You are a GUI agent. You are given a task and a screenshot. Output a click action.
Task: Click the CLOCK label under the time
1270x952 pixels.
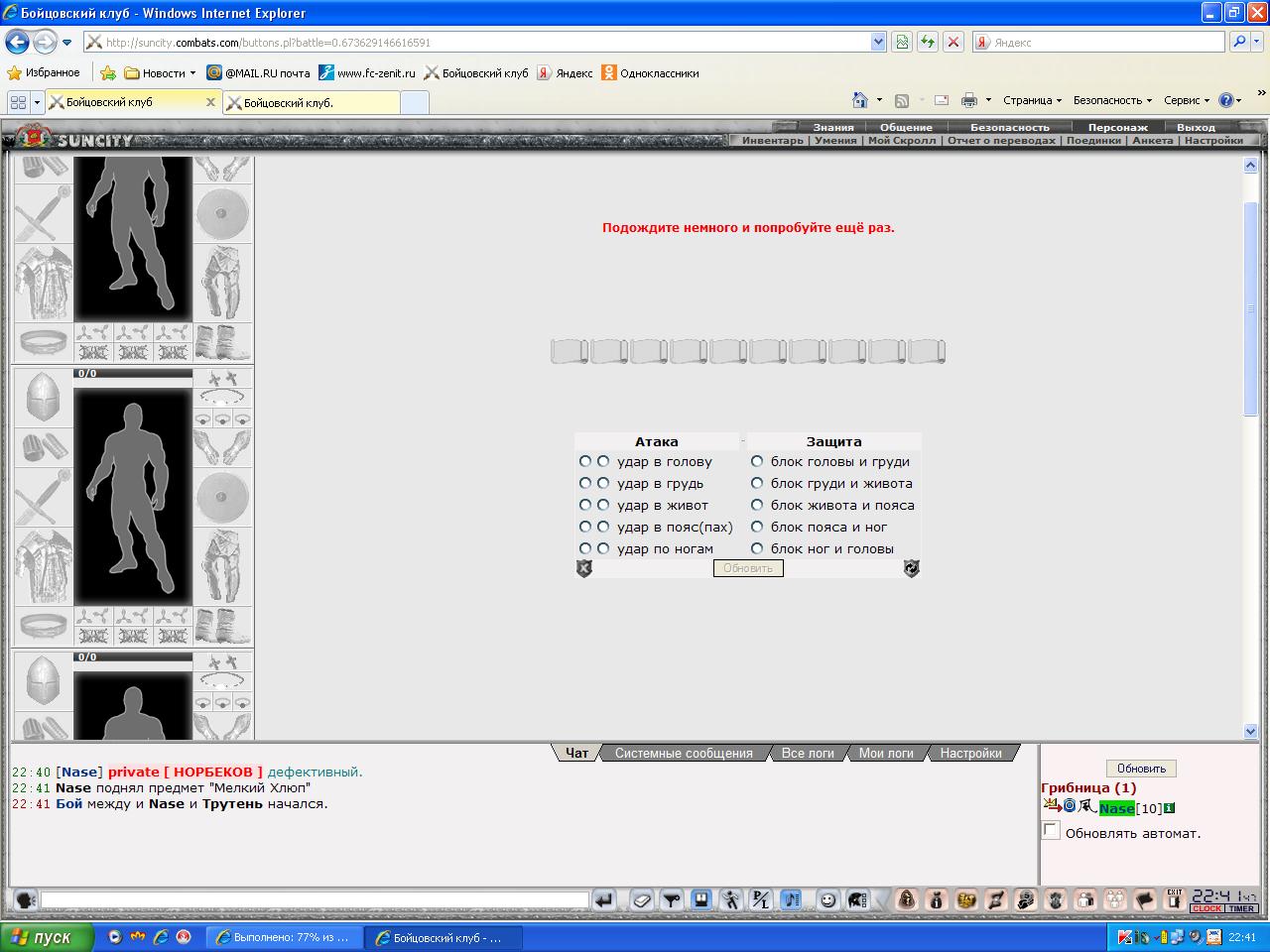click(1207, 908)
